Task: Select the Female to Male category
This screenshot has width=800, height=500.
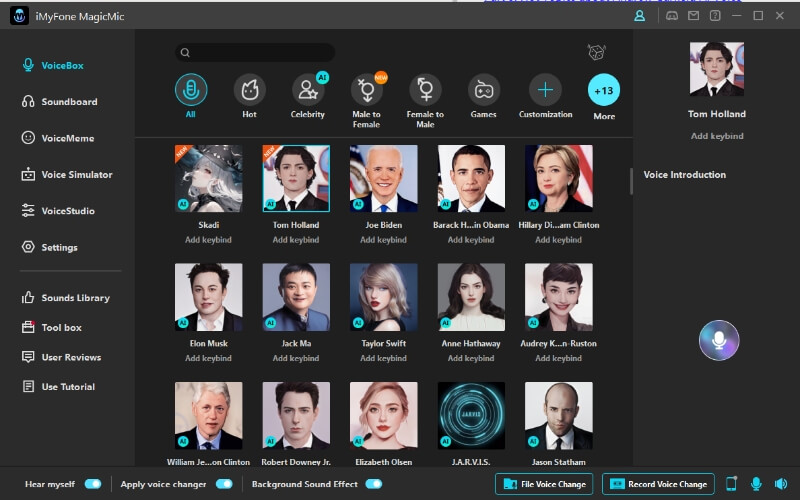Action: coord(425,90)
